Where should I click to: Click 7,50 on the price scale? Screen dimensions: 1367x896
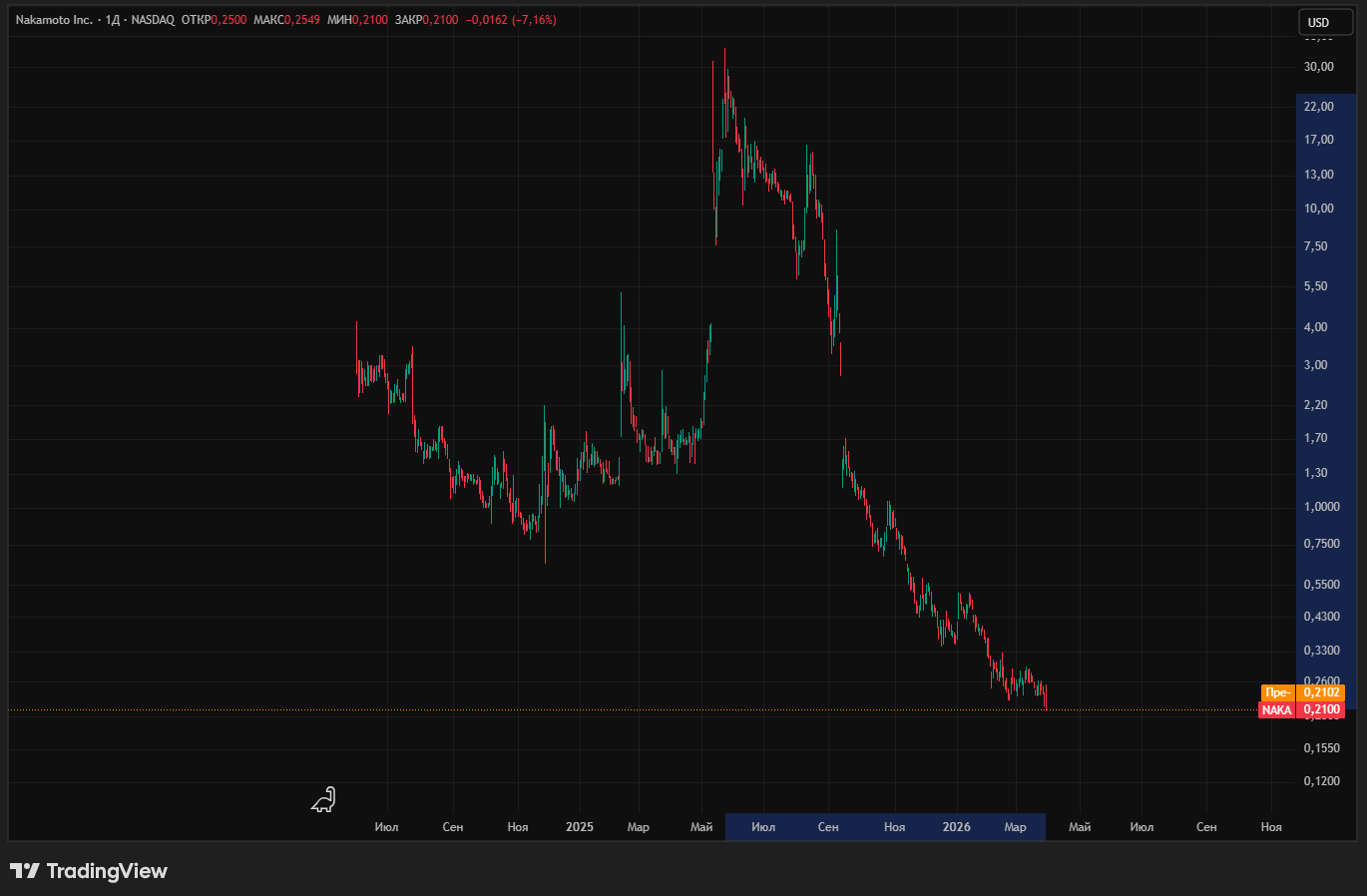tap(1315, 246)
